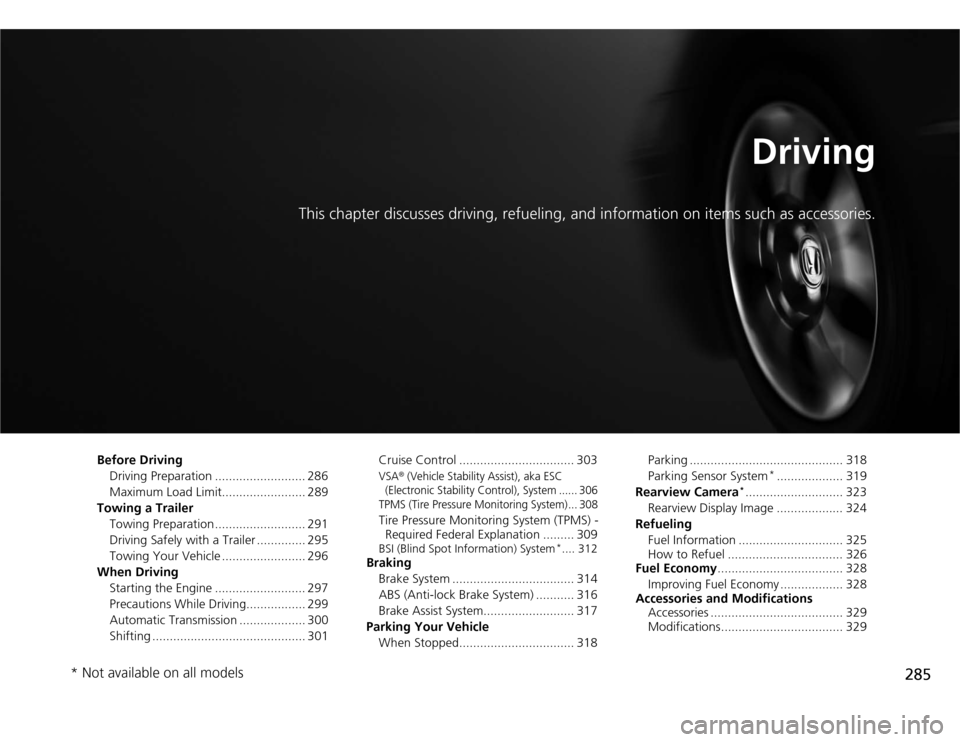Open Rearview Camera 323 section
The image size is (960, 742).
point(751,492)
